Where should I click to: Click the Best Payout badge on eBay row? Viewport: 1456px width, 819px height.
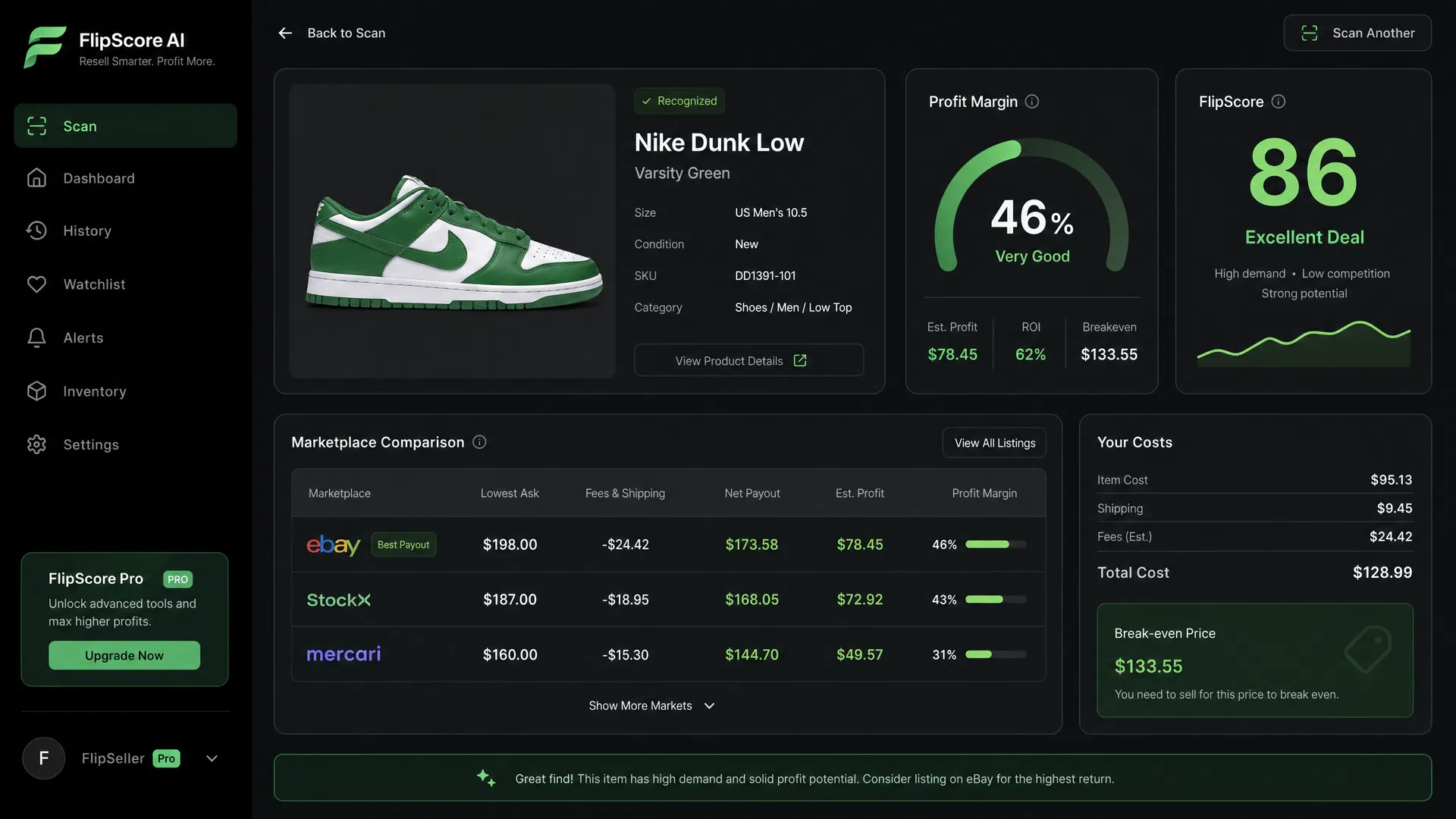[x=403, y=544]
